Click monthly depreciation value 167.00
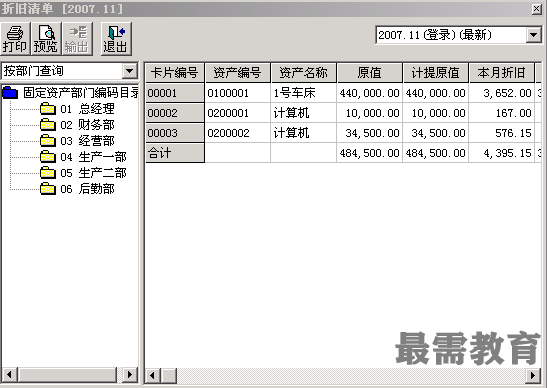Image resolution: width=547 pixels, height=388 pixels. [501, 113]
